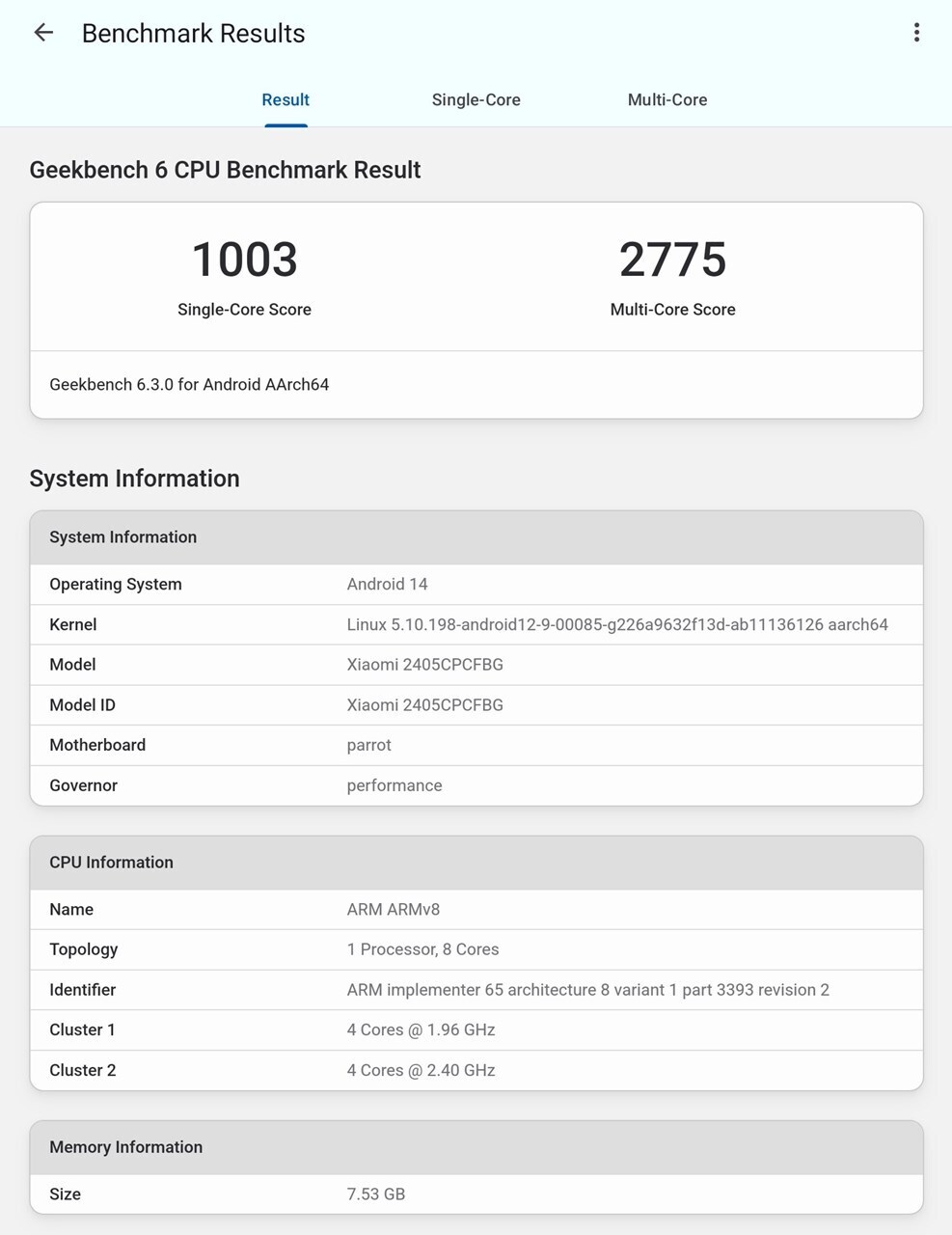Tap the Geekbench 6.3.0 version text
The width and height of the screenshot is (952, 1235).
tap(189, 384)
